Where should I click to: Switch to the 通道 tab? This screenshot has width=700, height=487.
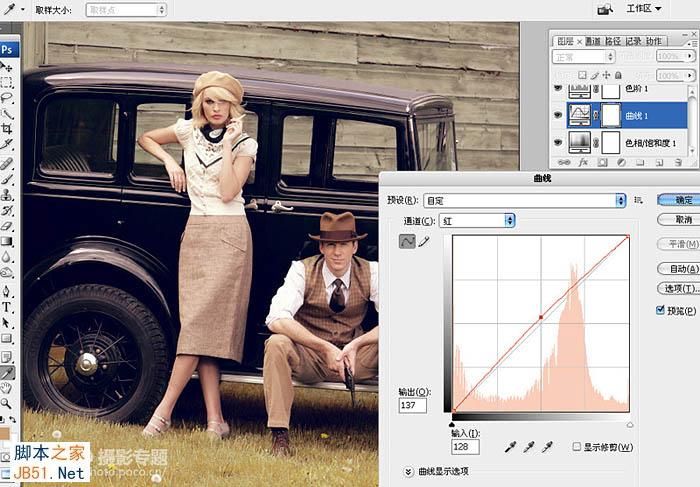point(593,41)
